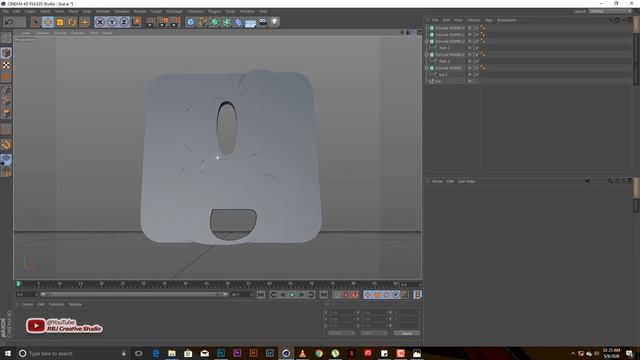Toggle Z axis lock
This screenshot has height=360, width=640.
(124, 22)
